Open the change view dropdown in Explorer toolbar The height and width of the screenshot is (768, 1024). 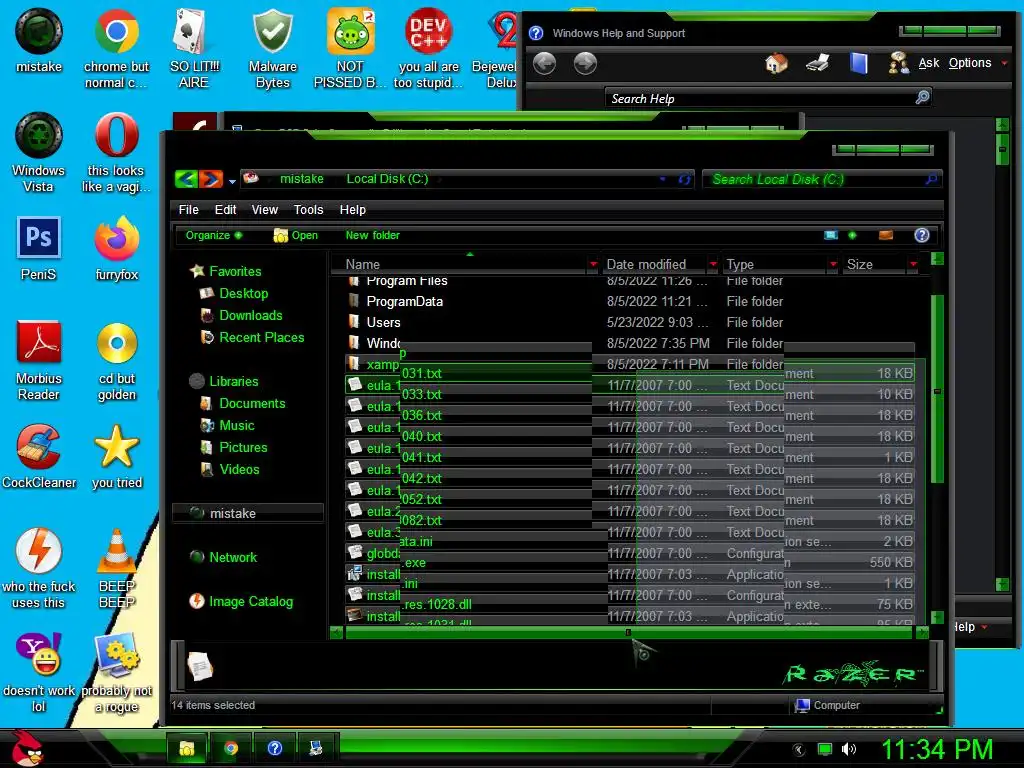pyautogui.click(x=852, y=235)
